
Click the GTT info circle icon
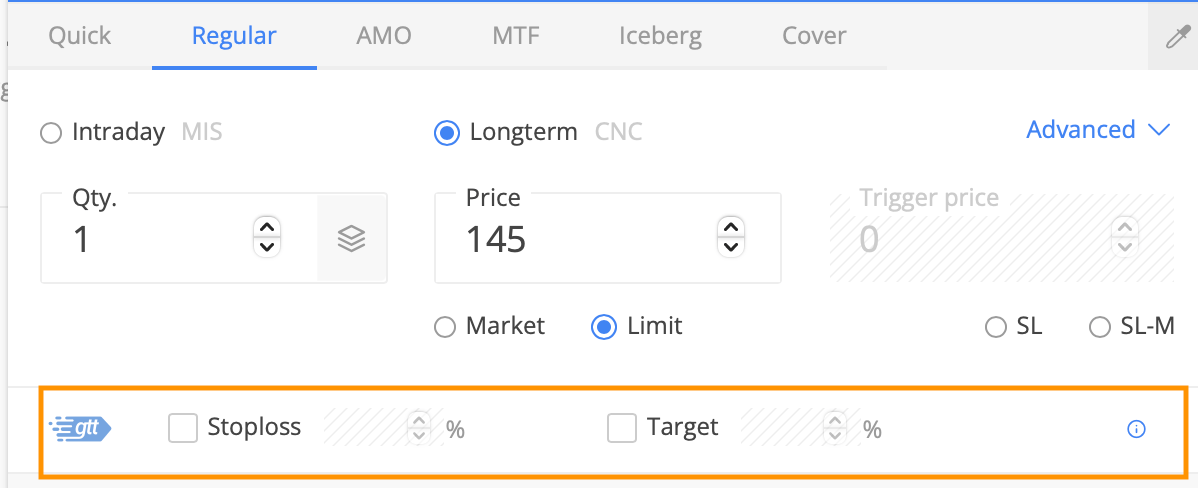[1136, 430]
